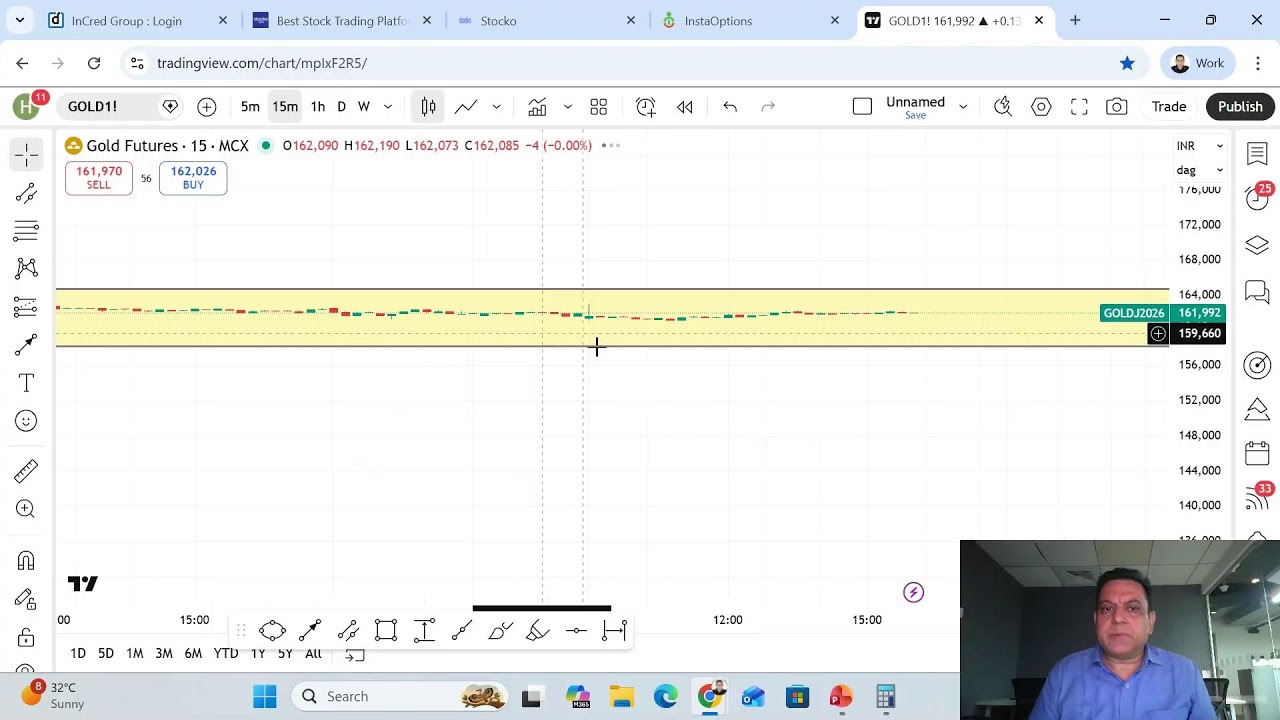The width and height of the screenshot is (1280, 720).
Task: Set chart range to 1D
Action: tap(78, 653)
